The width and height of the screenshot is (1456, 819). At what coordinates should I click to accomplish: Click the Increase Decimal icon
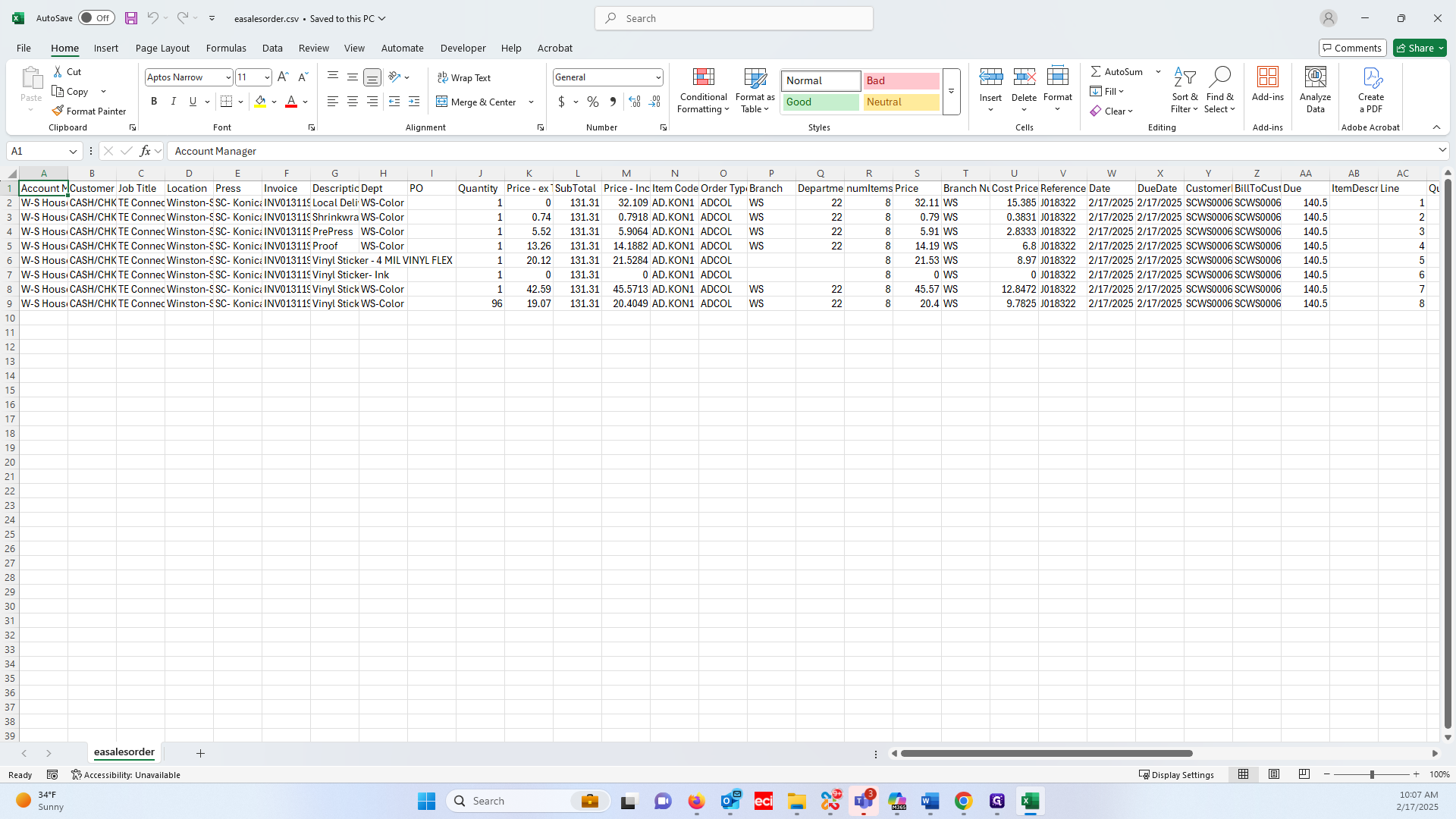[x=635, y=102]
